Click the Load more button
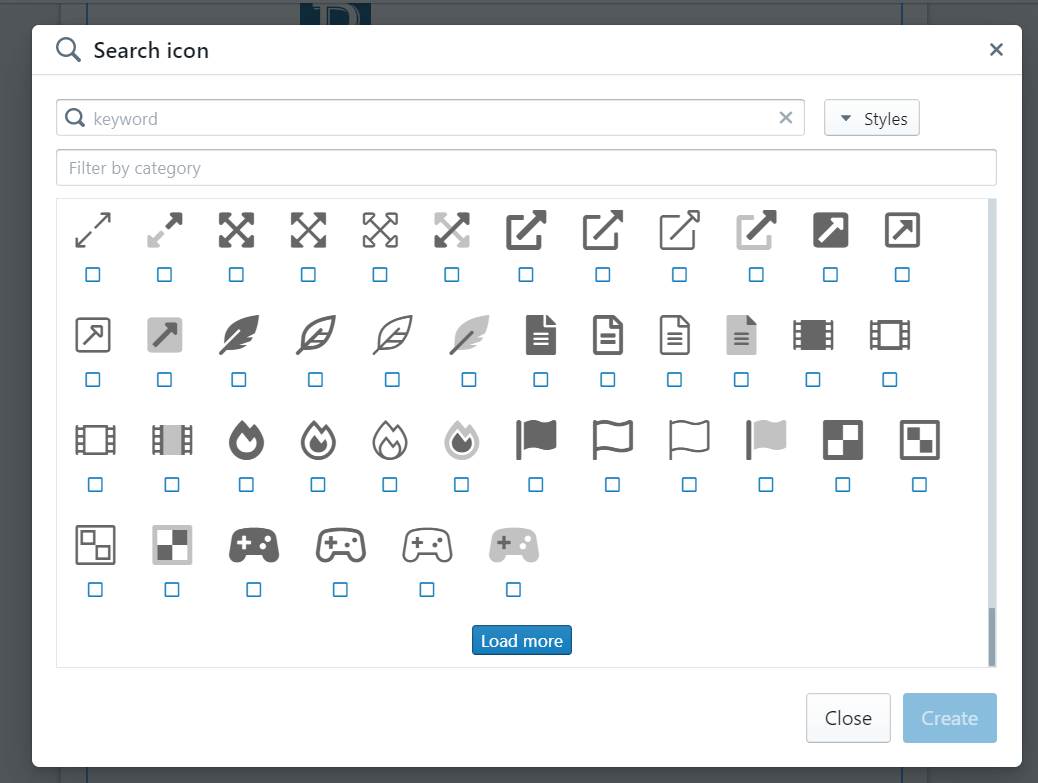 [x=522, y=640]
